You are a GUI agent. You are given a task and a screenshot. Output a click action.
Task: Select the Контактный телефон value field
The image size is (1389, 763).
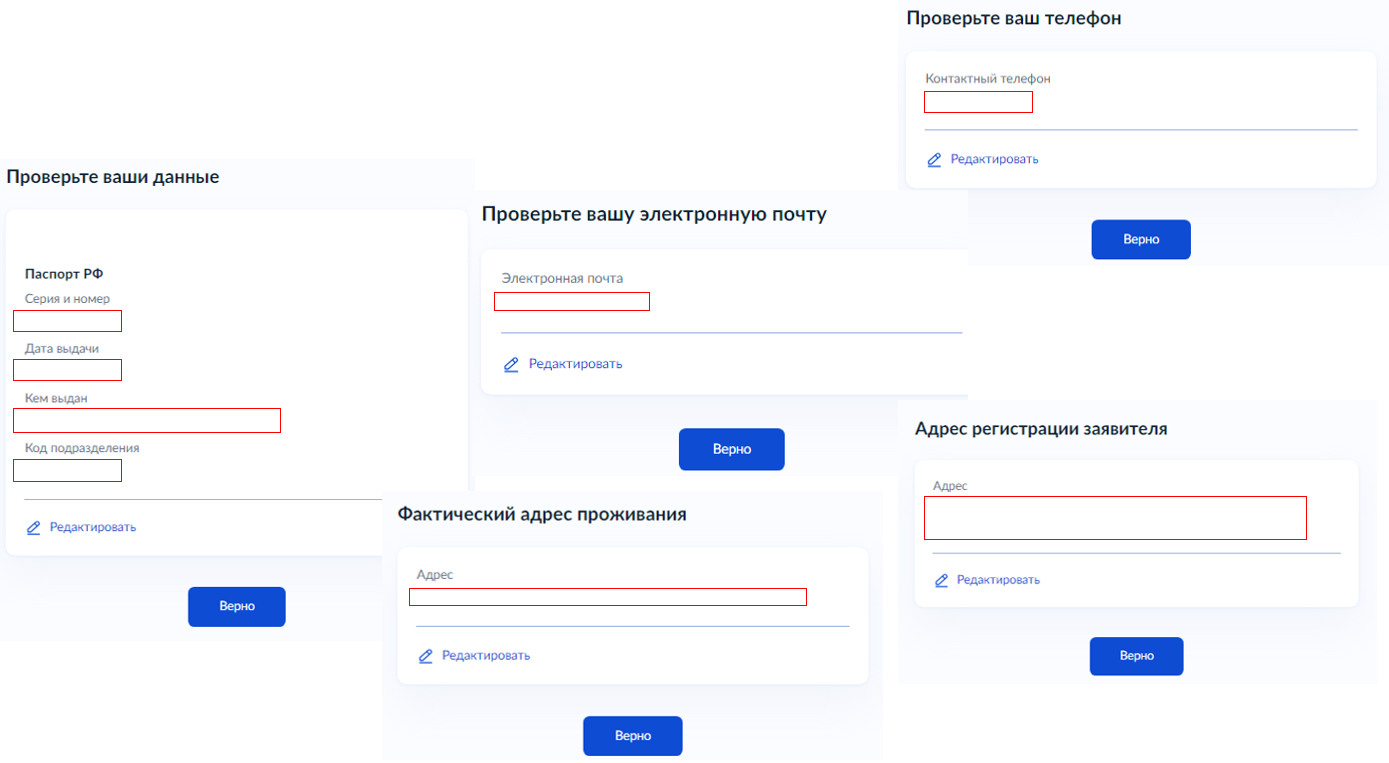coord(978,102)
